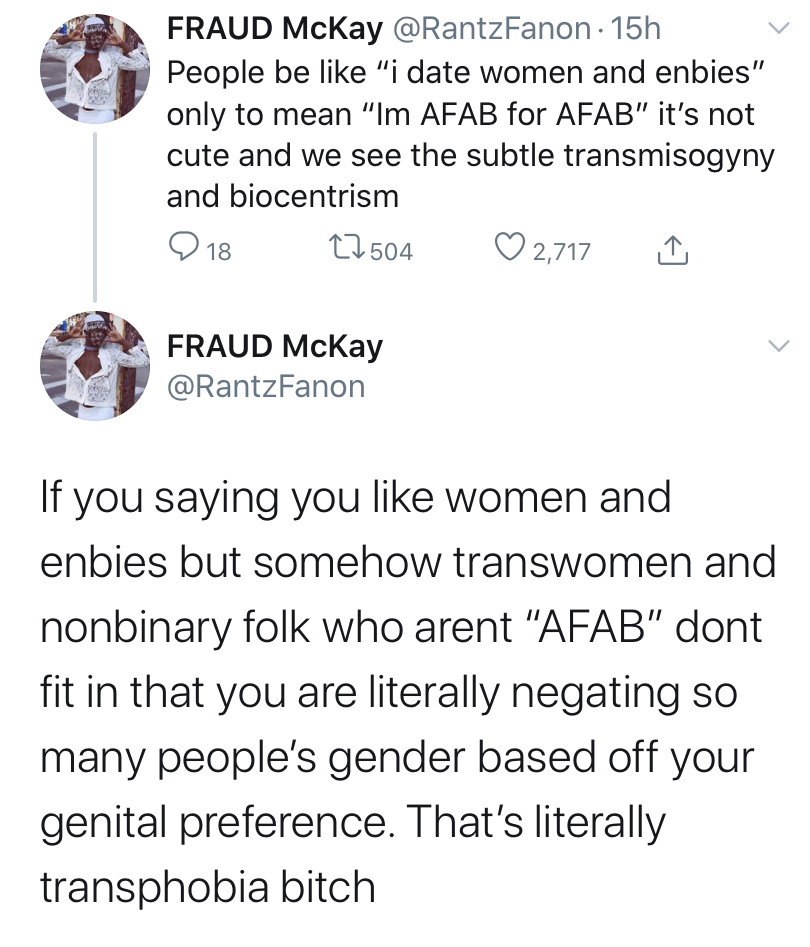The height and width of the screenshot is (947, 810).
Task: Click the word "biocentrism" in top tweet
Action: pyautogui.click(x=317, y=197)
